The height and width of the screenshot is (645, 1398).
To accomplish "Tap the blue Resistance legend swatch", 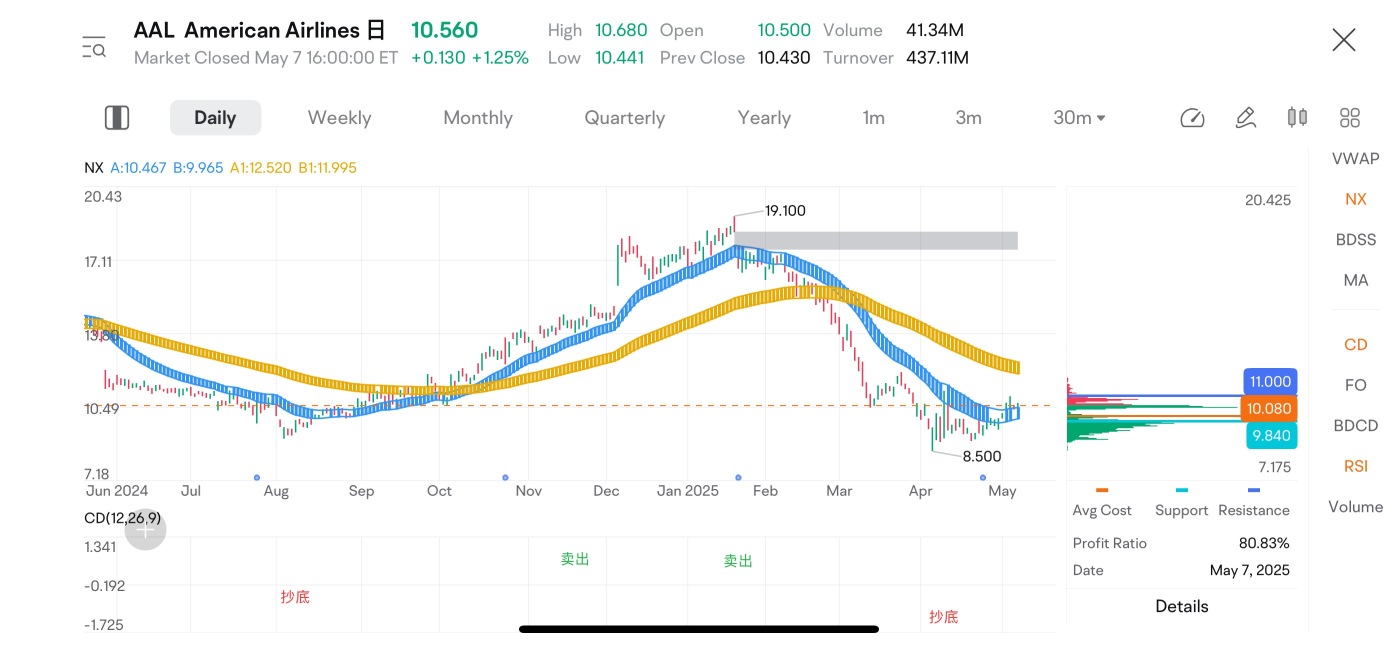I will (1254, 490).
